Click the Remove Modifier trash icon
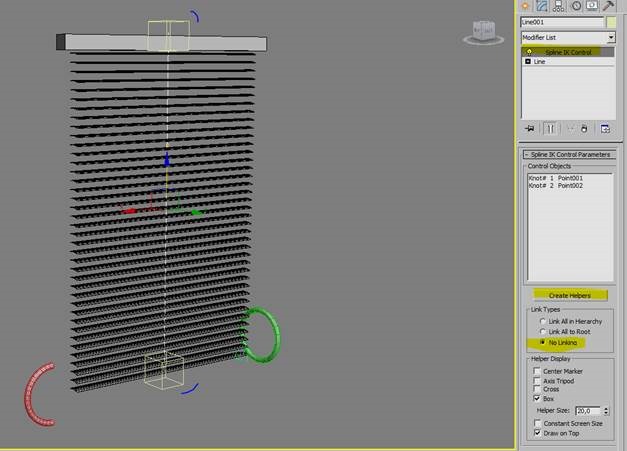This screenshot has width=627, height=451. point(584,128)
